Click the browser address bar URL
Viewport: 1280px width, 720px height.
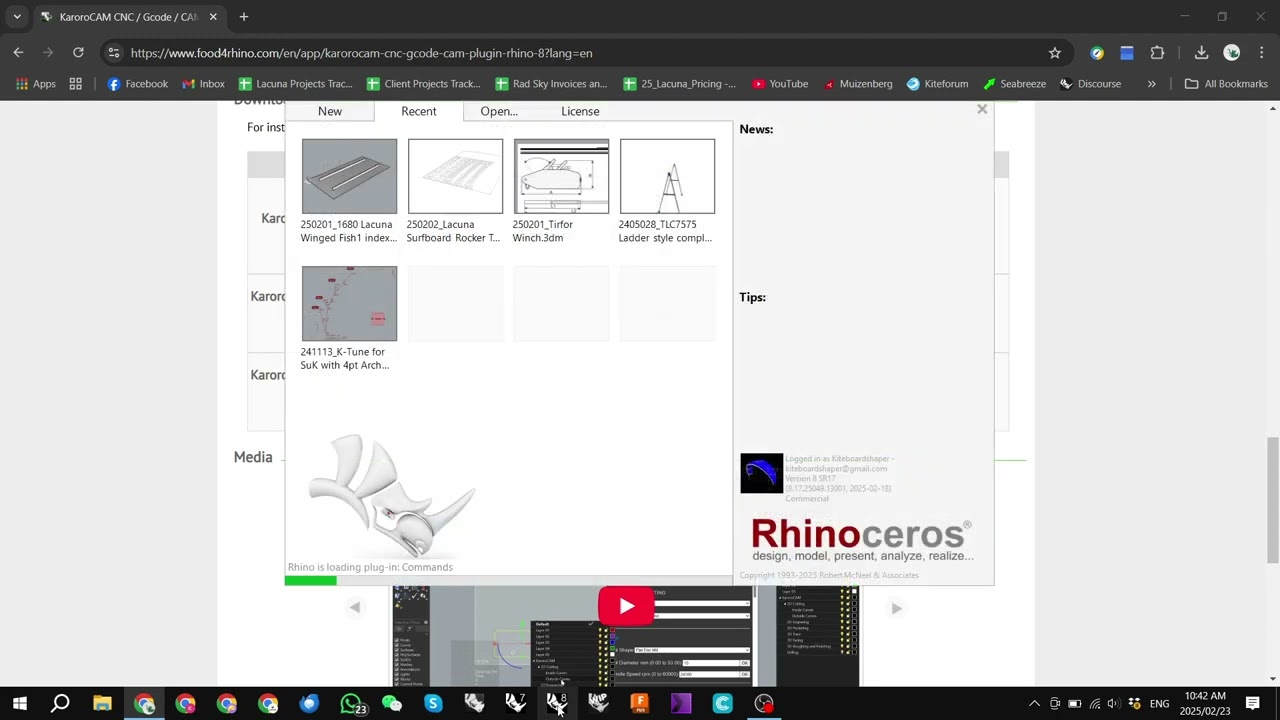[361, 53]
